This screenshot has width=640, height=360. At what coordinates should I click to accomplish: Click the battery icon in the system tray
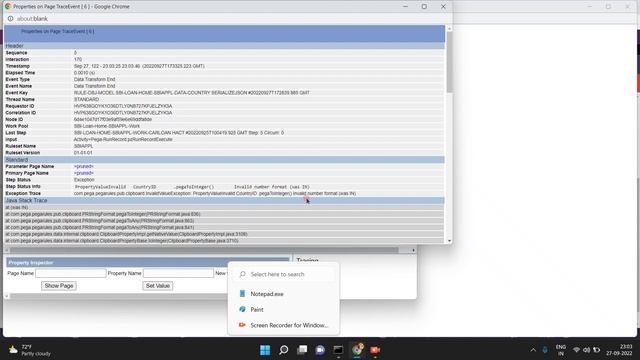pyautogui.click(x=596, y=350)
